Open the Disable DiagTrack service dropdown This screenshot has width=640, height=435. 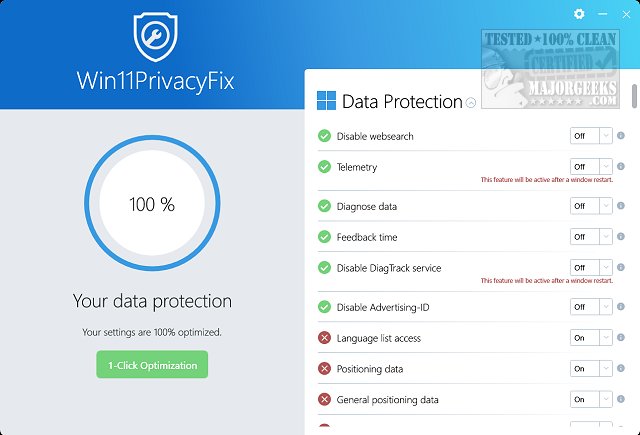[x=590, y=268]
